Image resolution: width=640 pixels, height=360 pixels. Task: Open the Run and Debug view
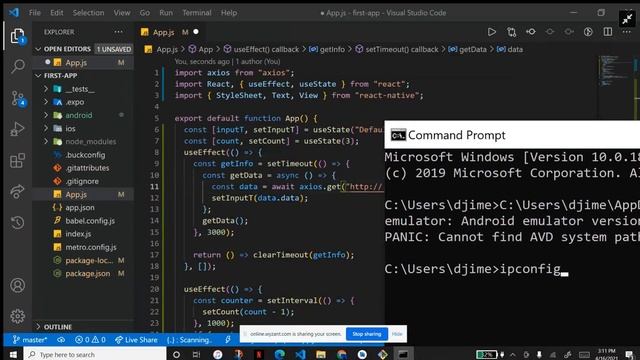(18, 129)
